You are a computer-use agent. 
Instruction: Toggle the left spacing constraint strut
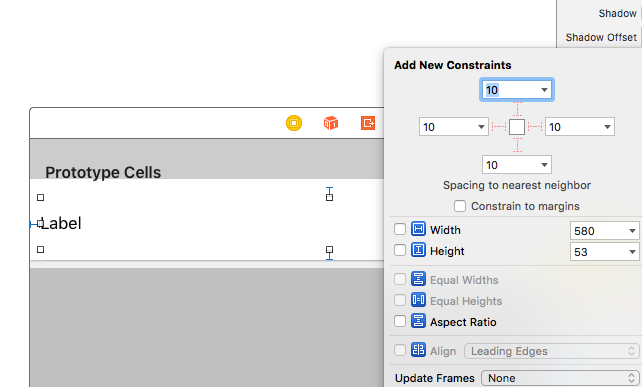coord(499,127)
